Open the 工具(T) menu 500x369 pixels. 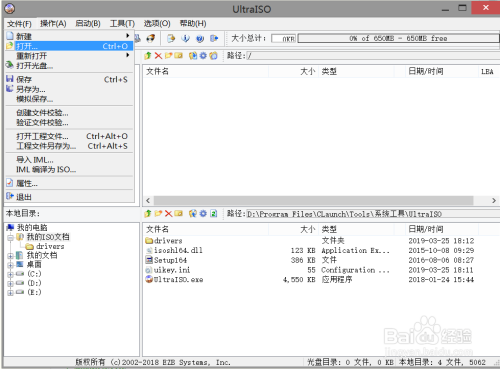[x=122, y=24]
